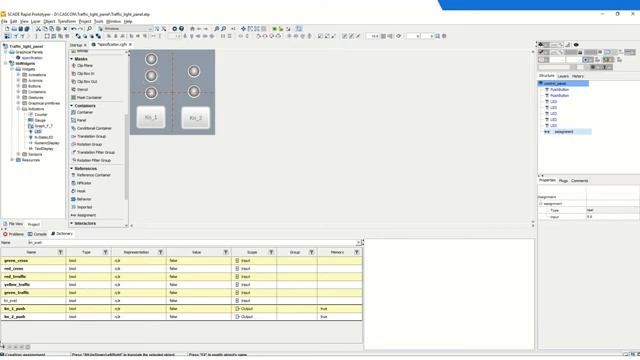Image resolution: width=640 pixels, height=360 pixels.
Task: Click the round help question-mark icon
Action: click(x=181, y=29)
